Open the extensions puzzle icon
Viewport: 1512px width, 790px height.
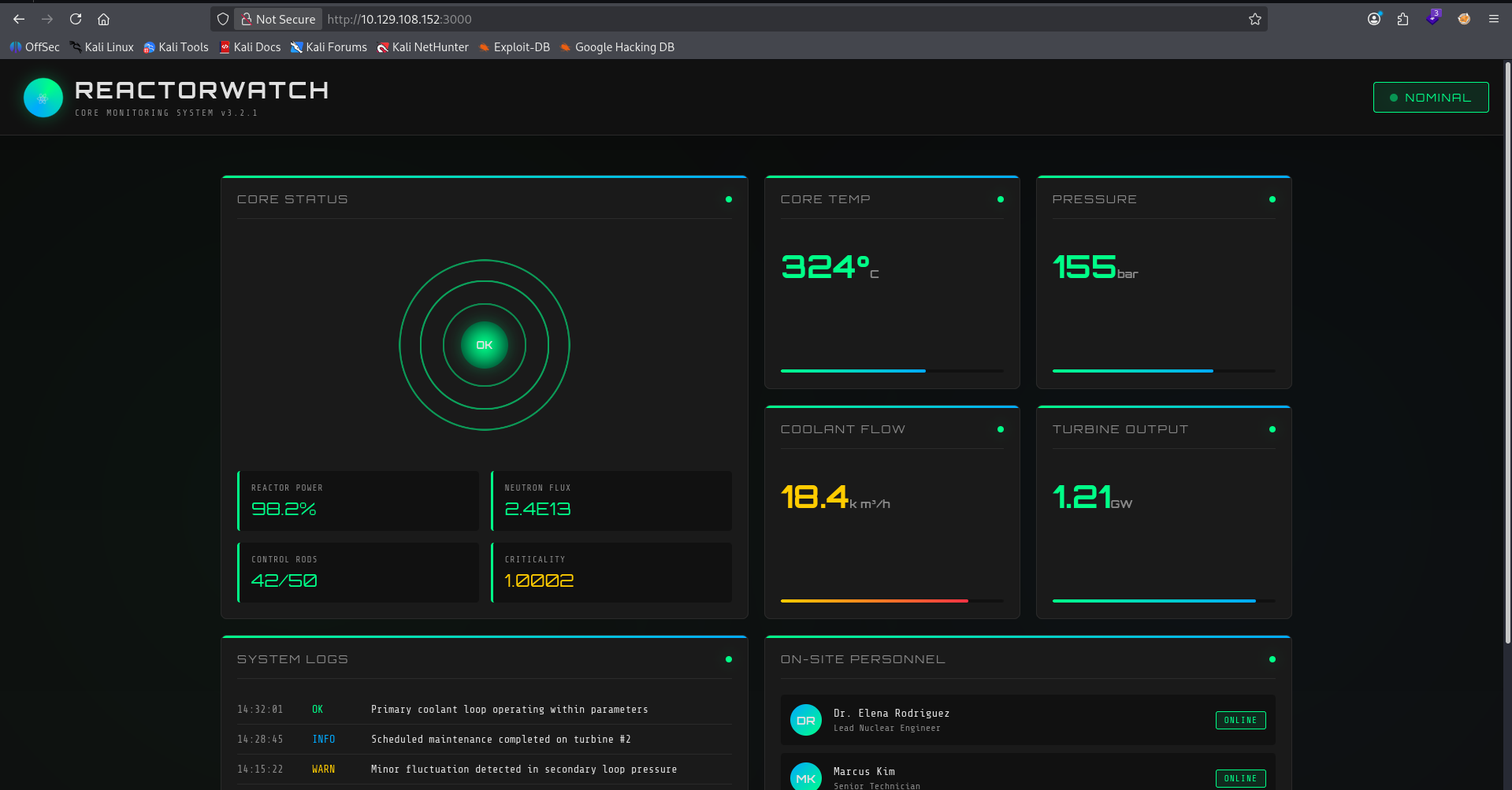coord(1402,19)
